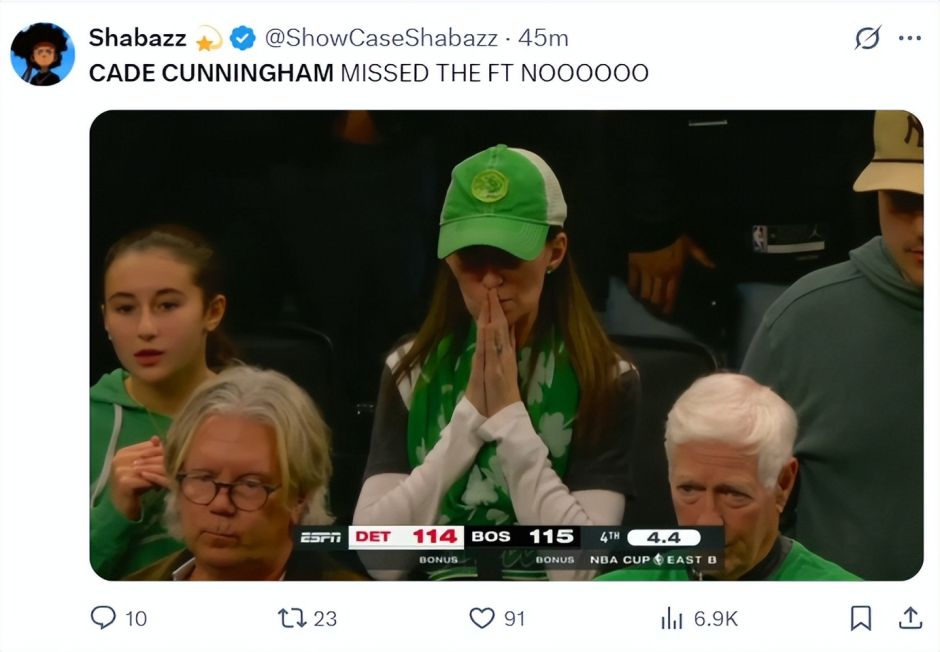Open the share upload arrow menu

pyautogui.click(x=909, y=618)
